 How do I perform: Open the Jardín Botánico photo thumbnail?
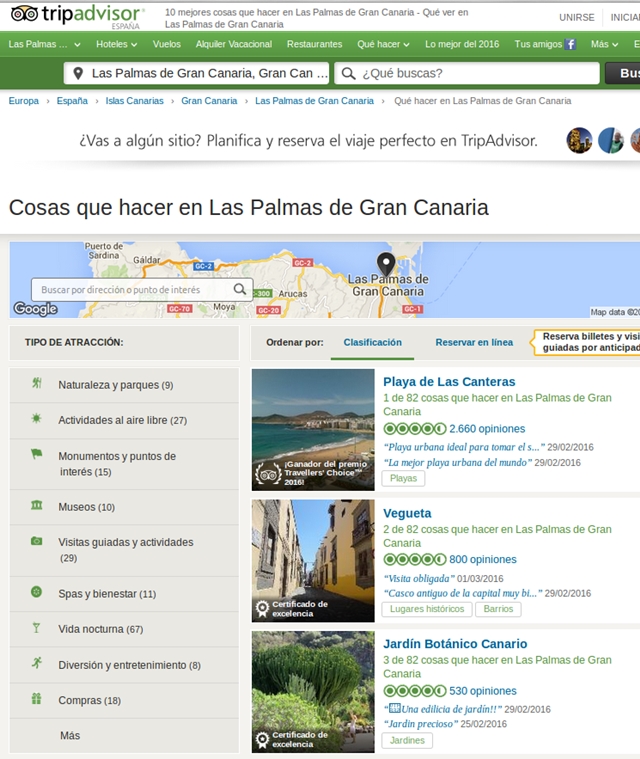[313, 692]
